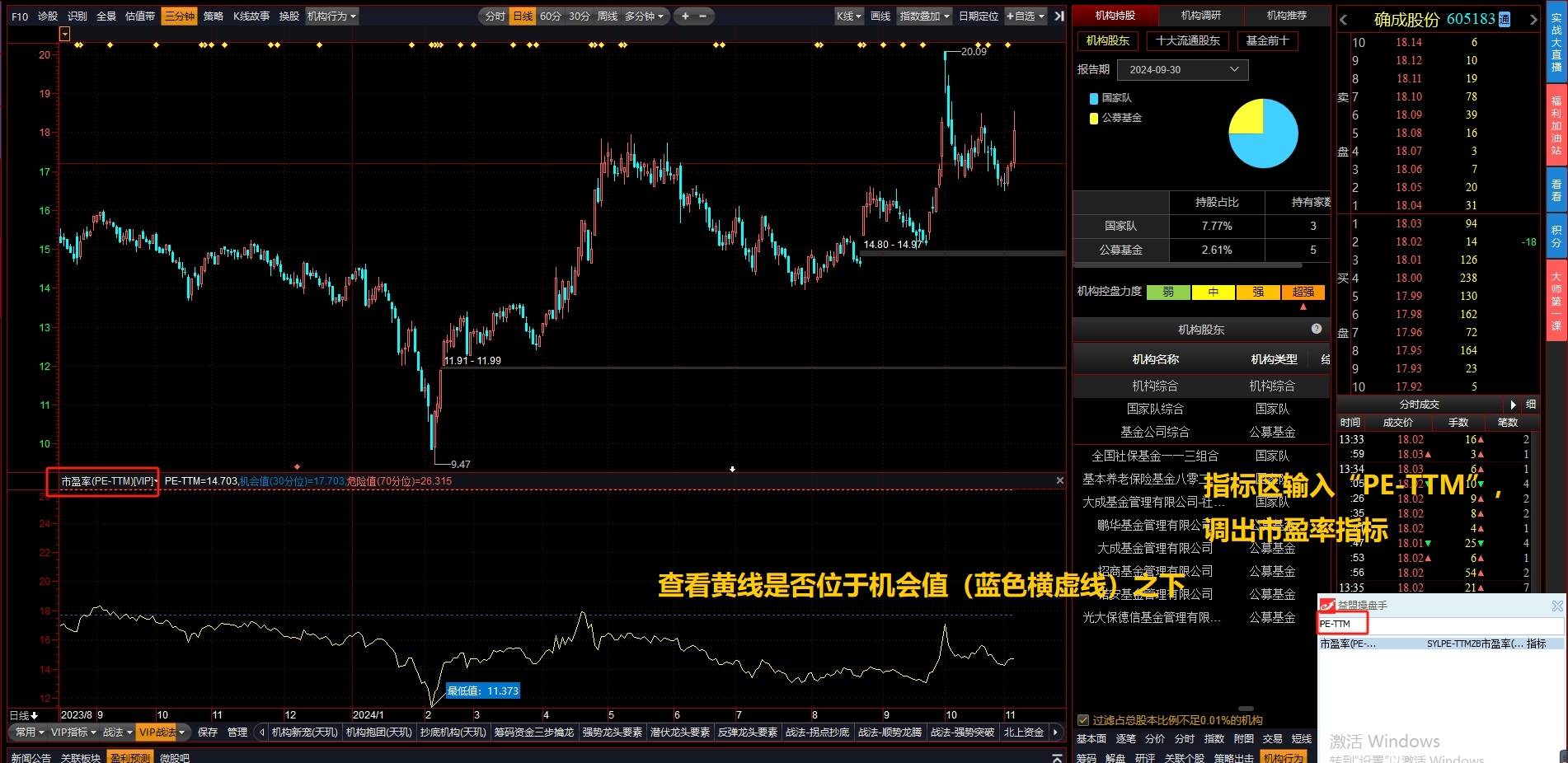Toggle filter 过滤占总股本比例不足0.01%的机构 checkbox
Image resolution: width=1568 pixels, height=763 pixels.
[x=1083, y=720]
